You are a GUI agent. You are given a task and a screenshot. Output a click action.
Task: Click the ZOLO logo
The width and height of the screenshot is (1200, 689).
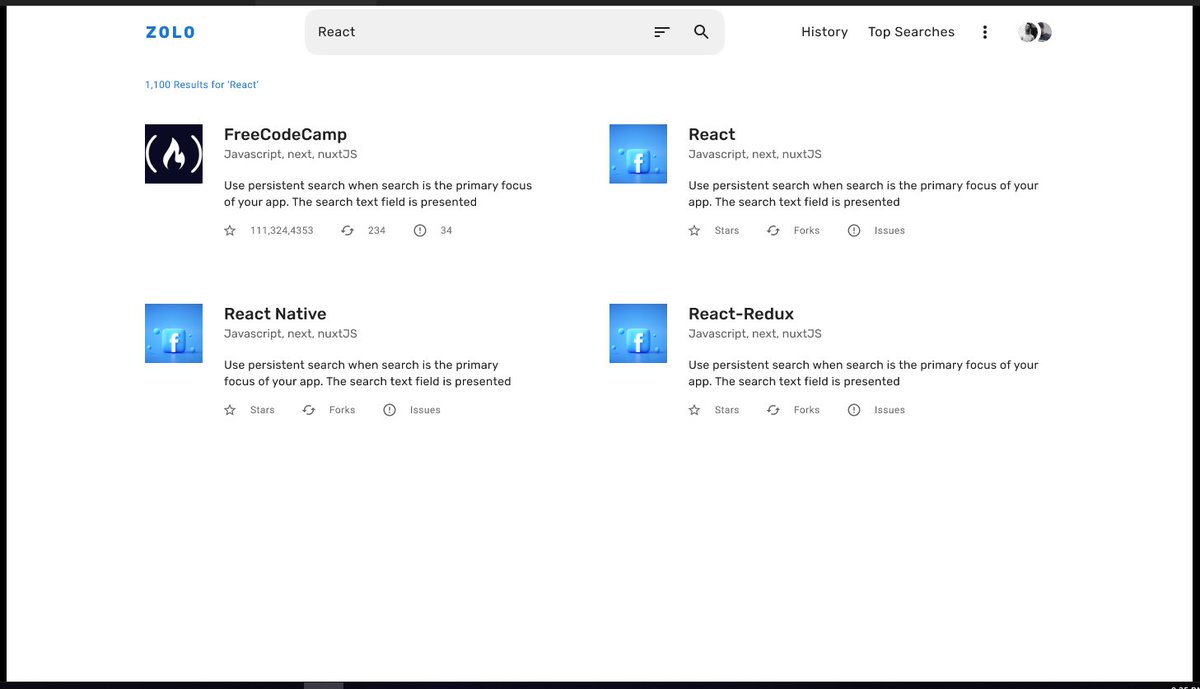(x=170, y=32)
